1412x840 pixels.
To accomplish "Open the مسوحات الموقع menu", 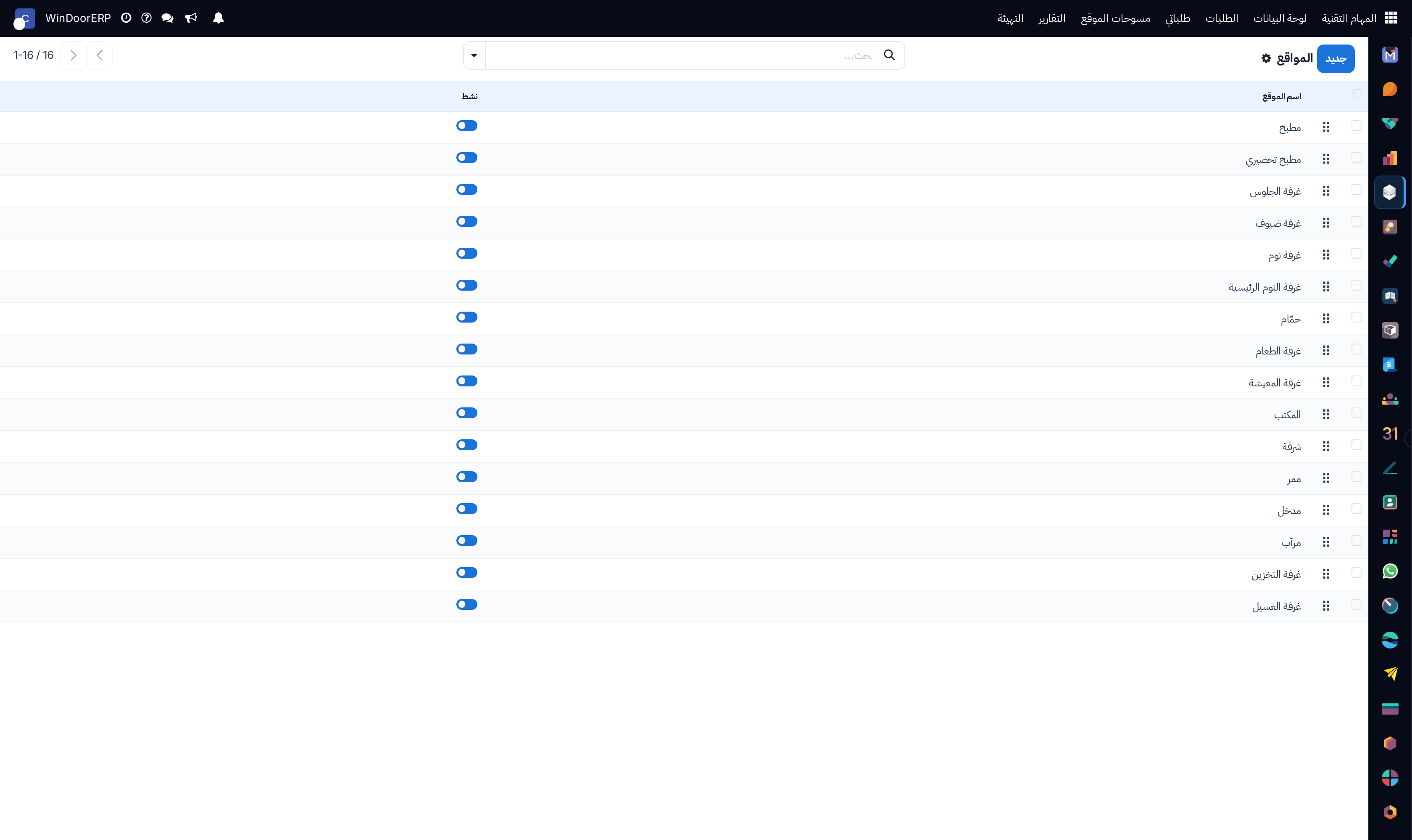I will pyautogui.click(x=1115, y=18).
